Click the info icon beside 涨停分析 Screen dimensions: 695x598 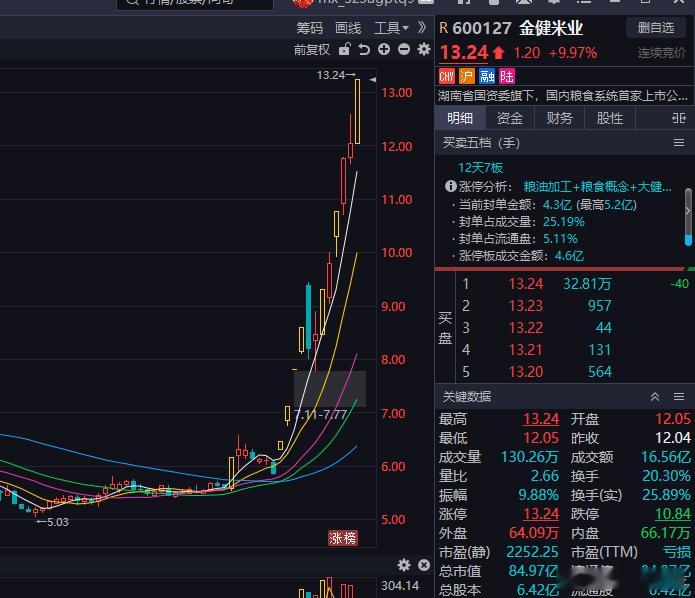point(450,186)
